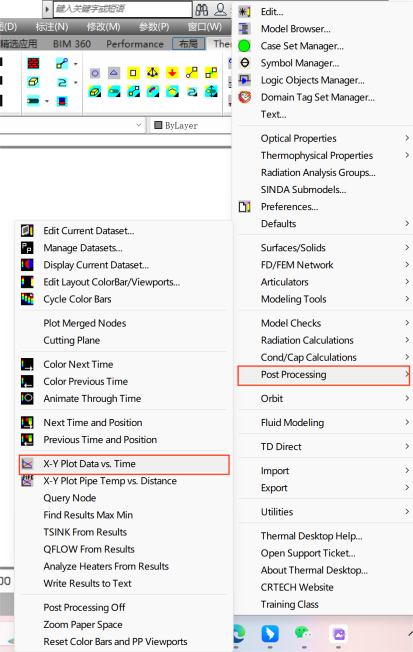
Task: Open Microsoft Edge from the taskbar
Action: 239,634
